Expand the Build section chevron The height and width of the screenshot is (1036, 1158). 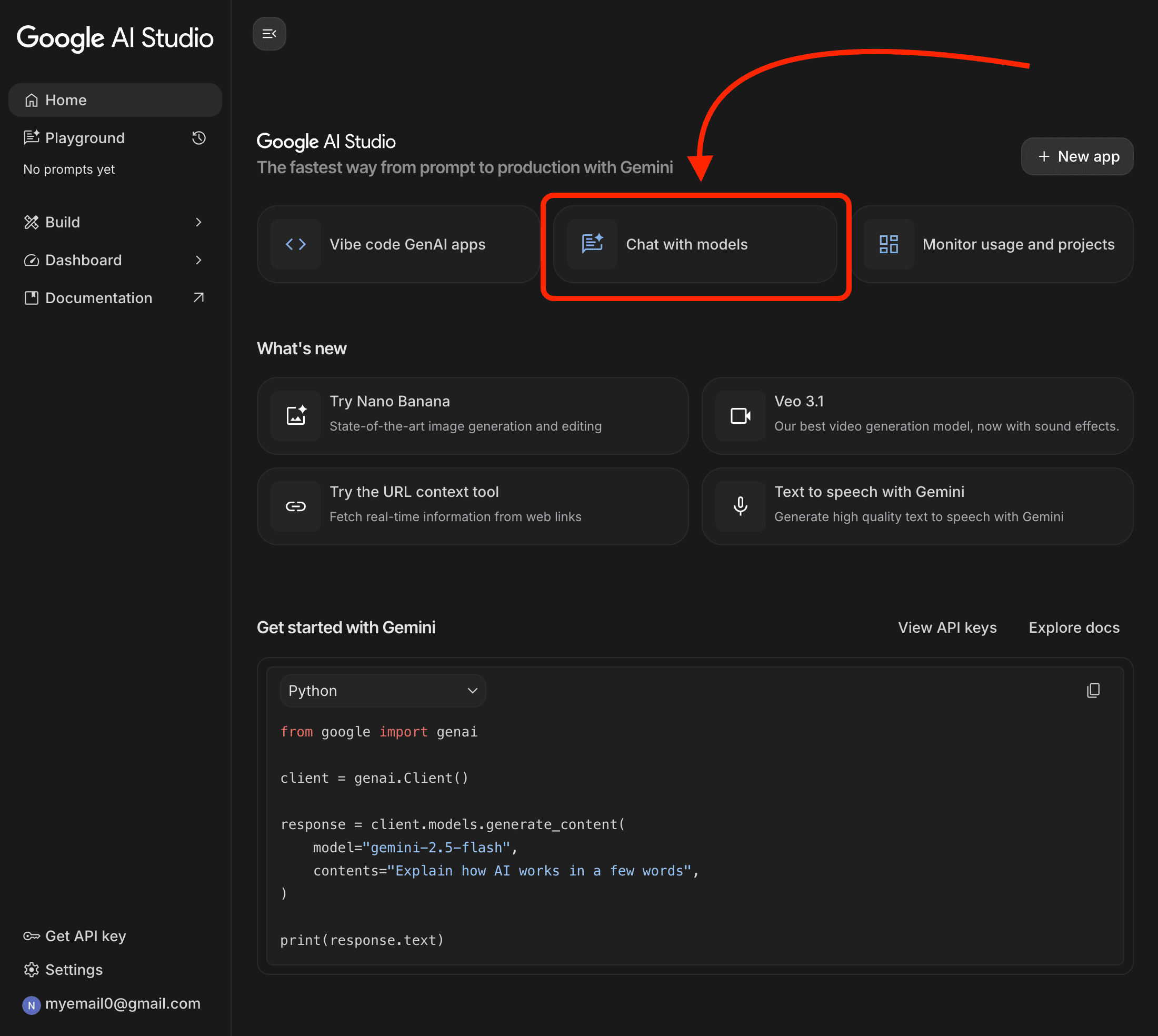(198, 222)
